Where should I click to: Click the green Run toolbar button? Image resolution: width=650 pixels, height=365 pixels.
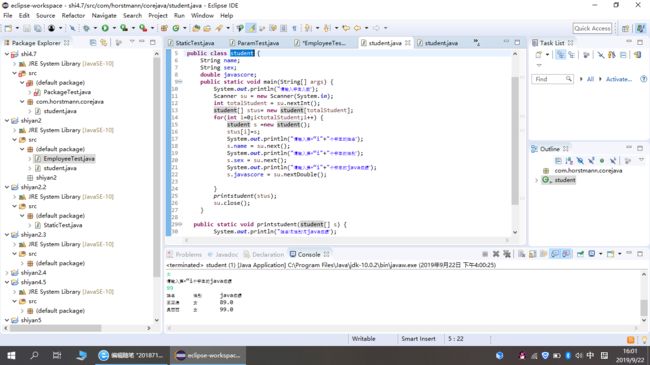point(105,28)
